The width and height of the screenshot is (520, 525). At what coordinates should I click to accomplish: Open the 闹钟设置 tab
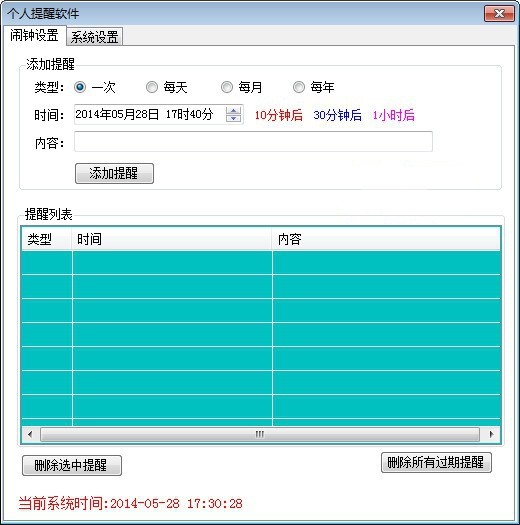click(x=34, y=35)
